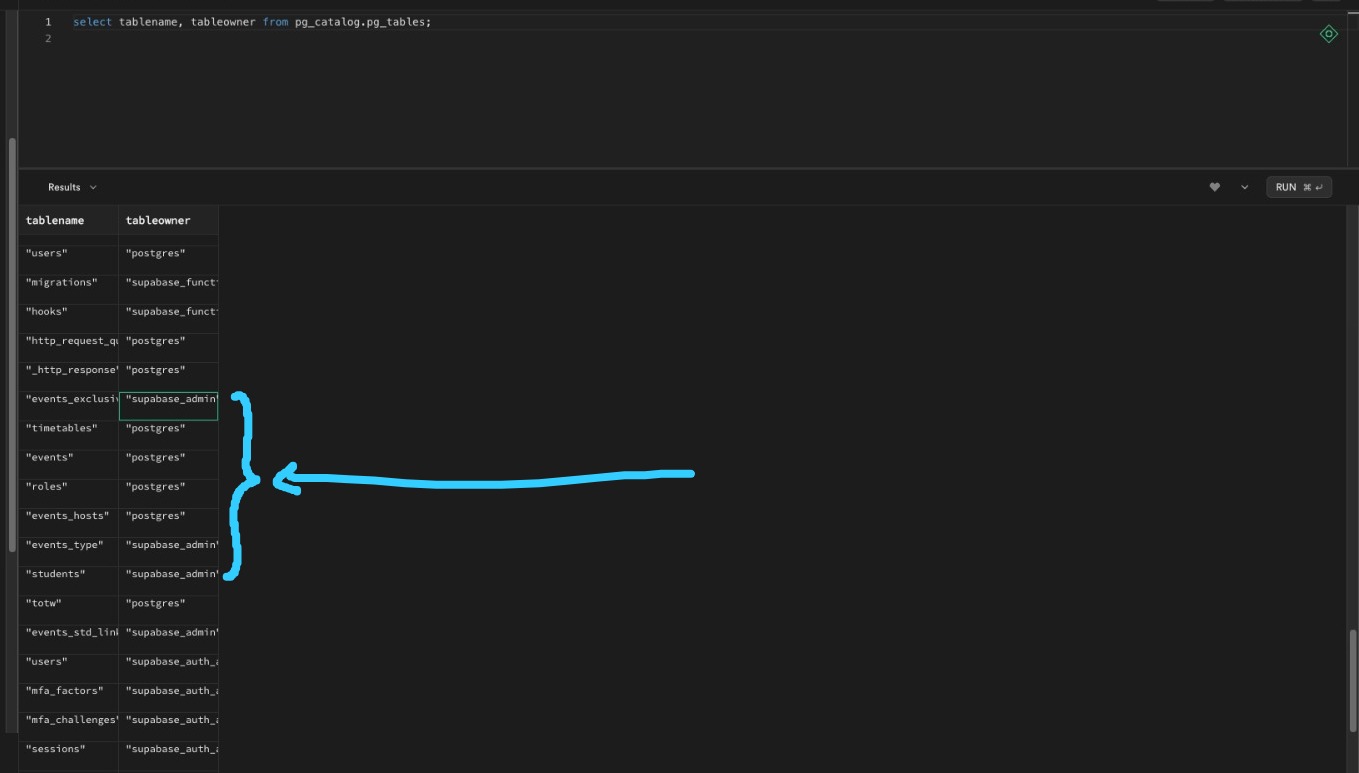This screenshot has width=1359, height=773.
Task: Open the chevron dropdown beside the heart icon
Action: click(x=1244, y=186)
